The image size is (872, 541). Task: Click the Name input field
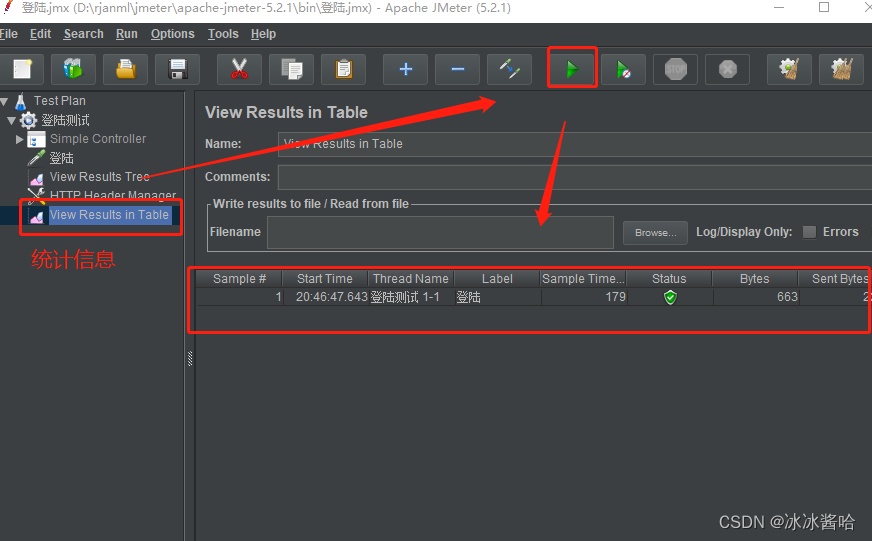[574, 144]
